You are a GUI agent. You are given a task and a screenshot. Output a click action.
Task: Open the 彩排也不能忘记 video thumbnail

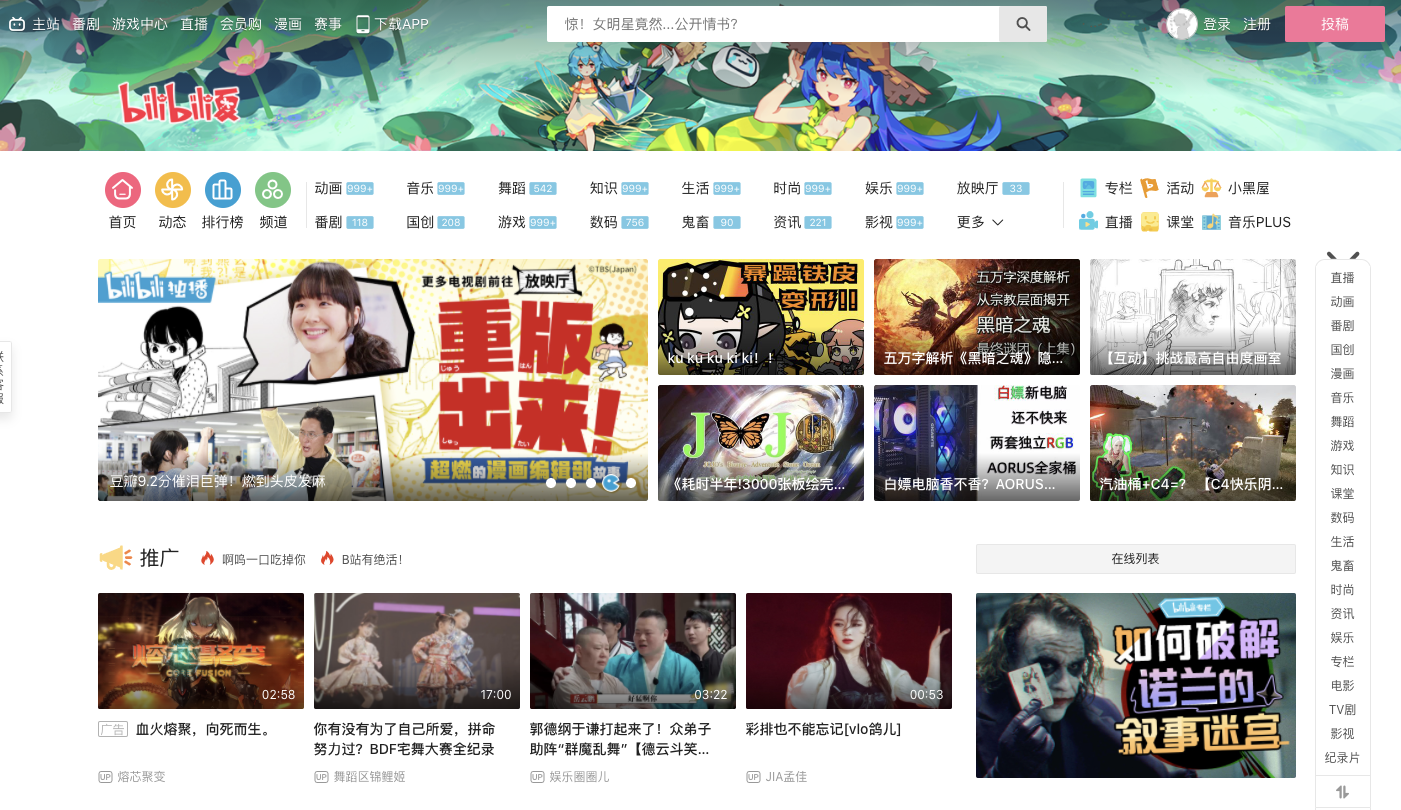(849, 651)
